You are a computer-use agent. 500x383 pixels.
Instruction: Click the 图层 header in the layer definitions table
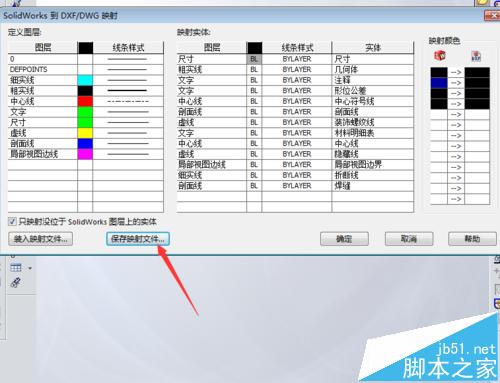pos(43,47)
